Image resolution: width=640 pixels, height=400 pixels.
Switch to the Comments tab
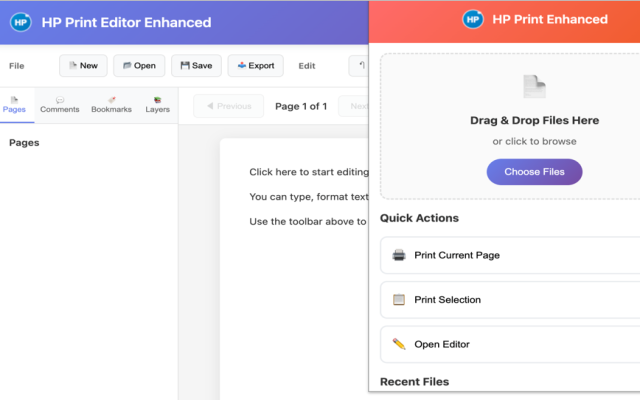(x=60, y=105)
